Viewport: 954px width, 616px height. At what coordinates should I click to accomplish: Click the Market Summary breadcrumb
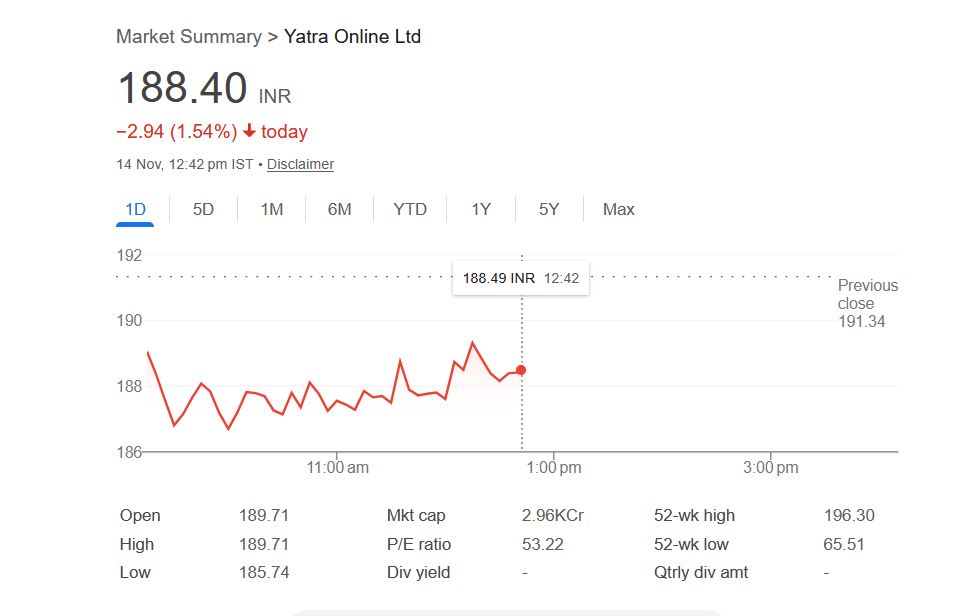188,37
